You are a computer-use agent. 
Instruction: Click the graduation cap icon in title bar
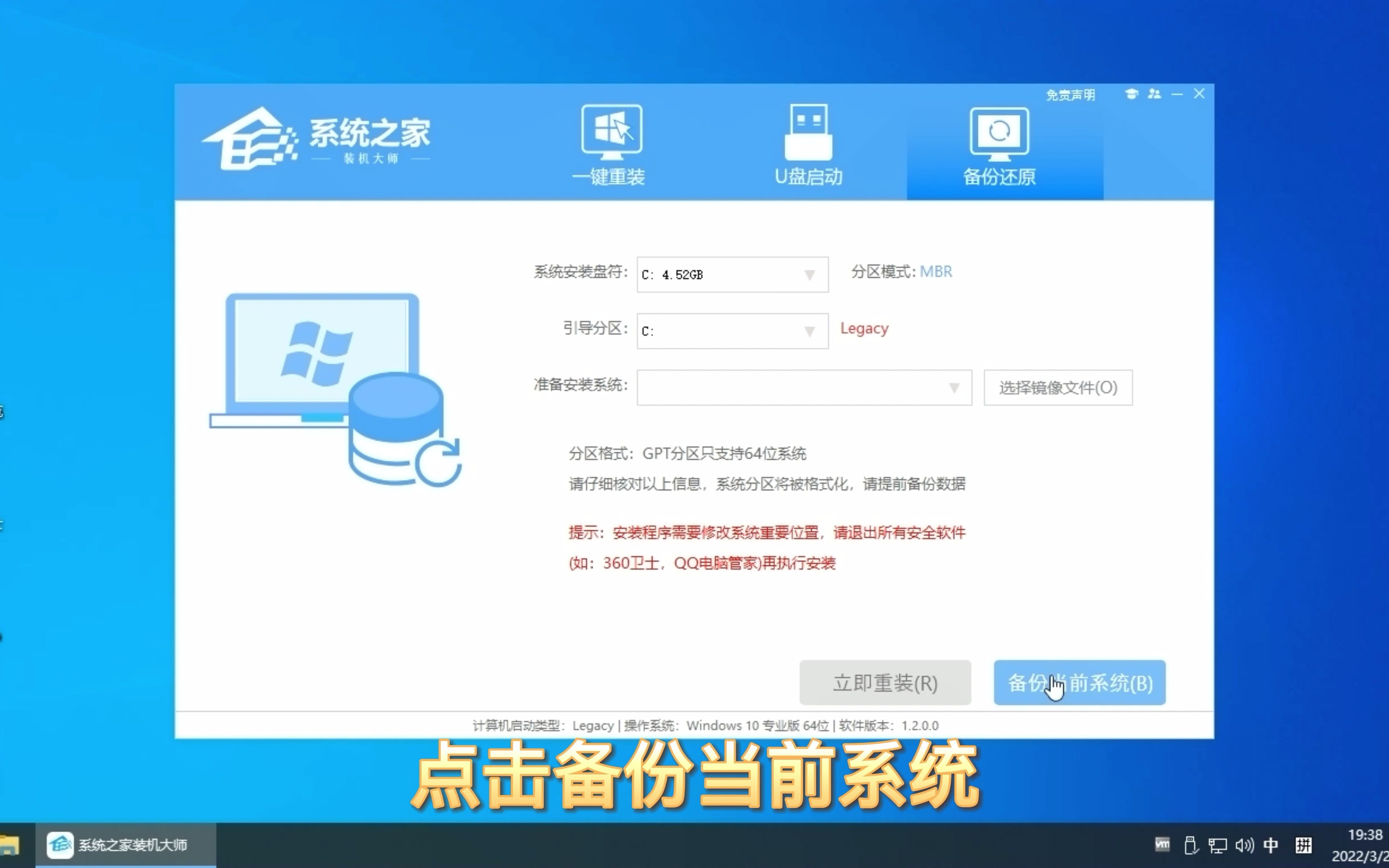point(1131,94)
